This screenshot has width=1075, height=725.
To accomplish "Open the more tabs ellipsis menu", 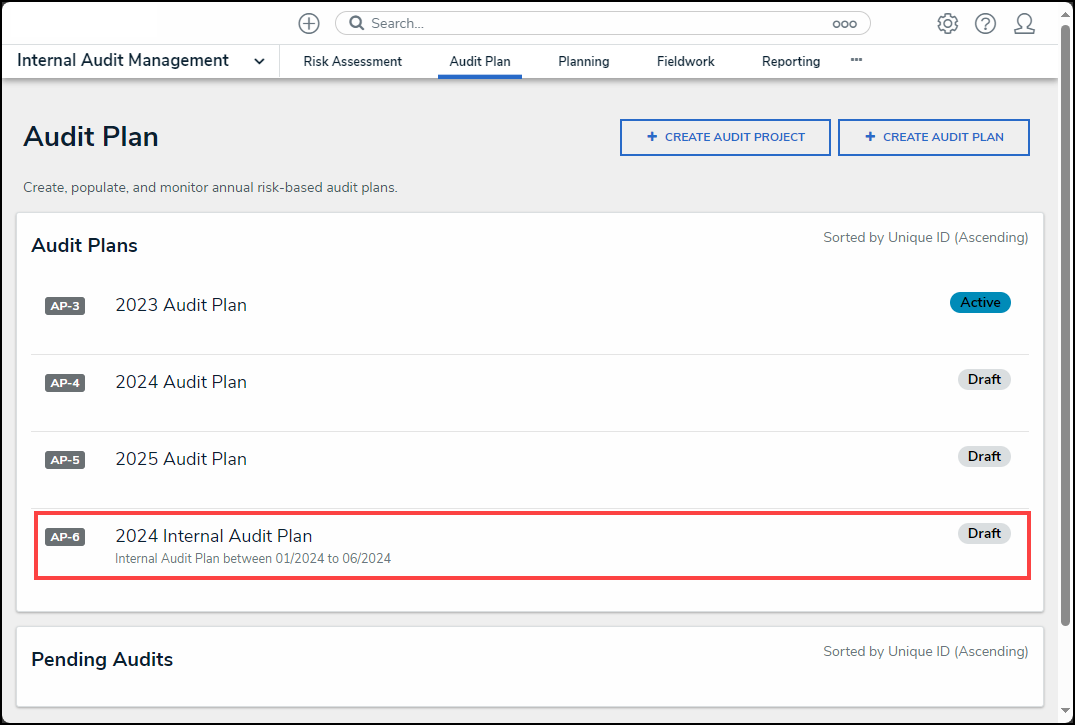I will coord(856,60).
